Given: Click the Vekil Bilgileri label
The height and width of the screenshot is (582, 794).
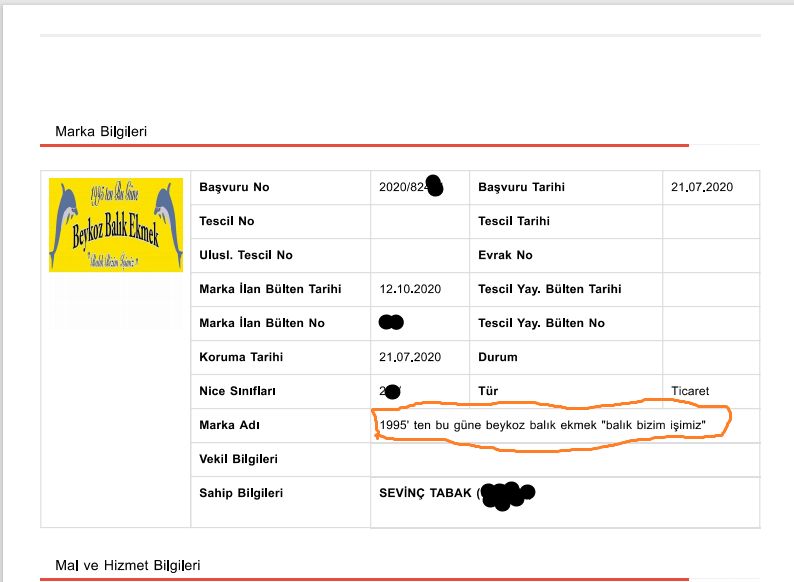Looking at the screenshot, I should [x=239, y=458].
